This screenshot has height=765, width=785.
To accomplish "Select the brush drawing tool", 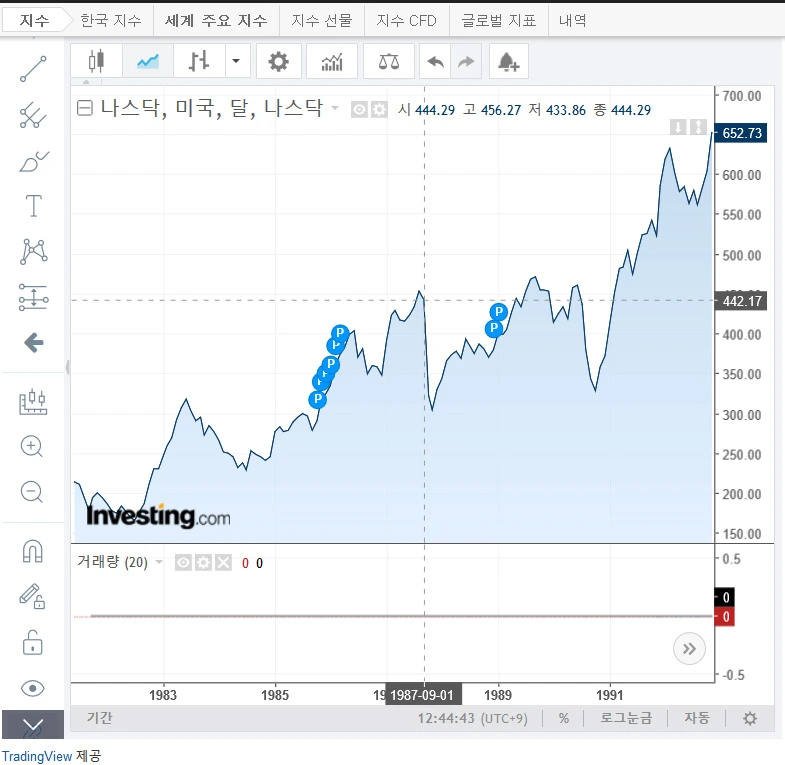I will coord(33,161).
